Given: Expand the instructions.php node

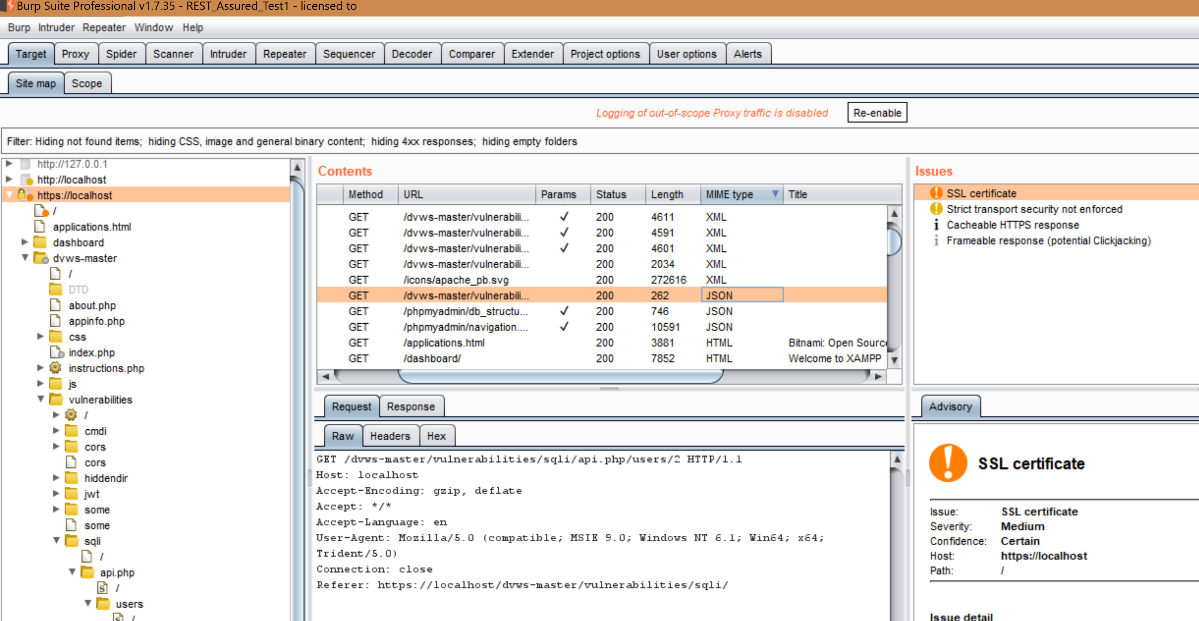Looking at the screenshot, I should (x=41, y=368).
